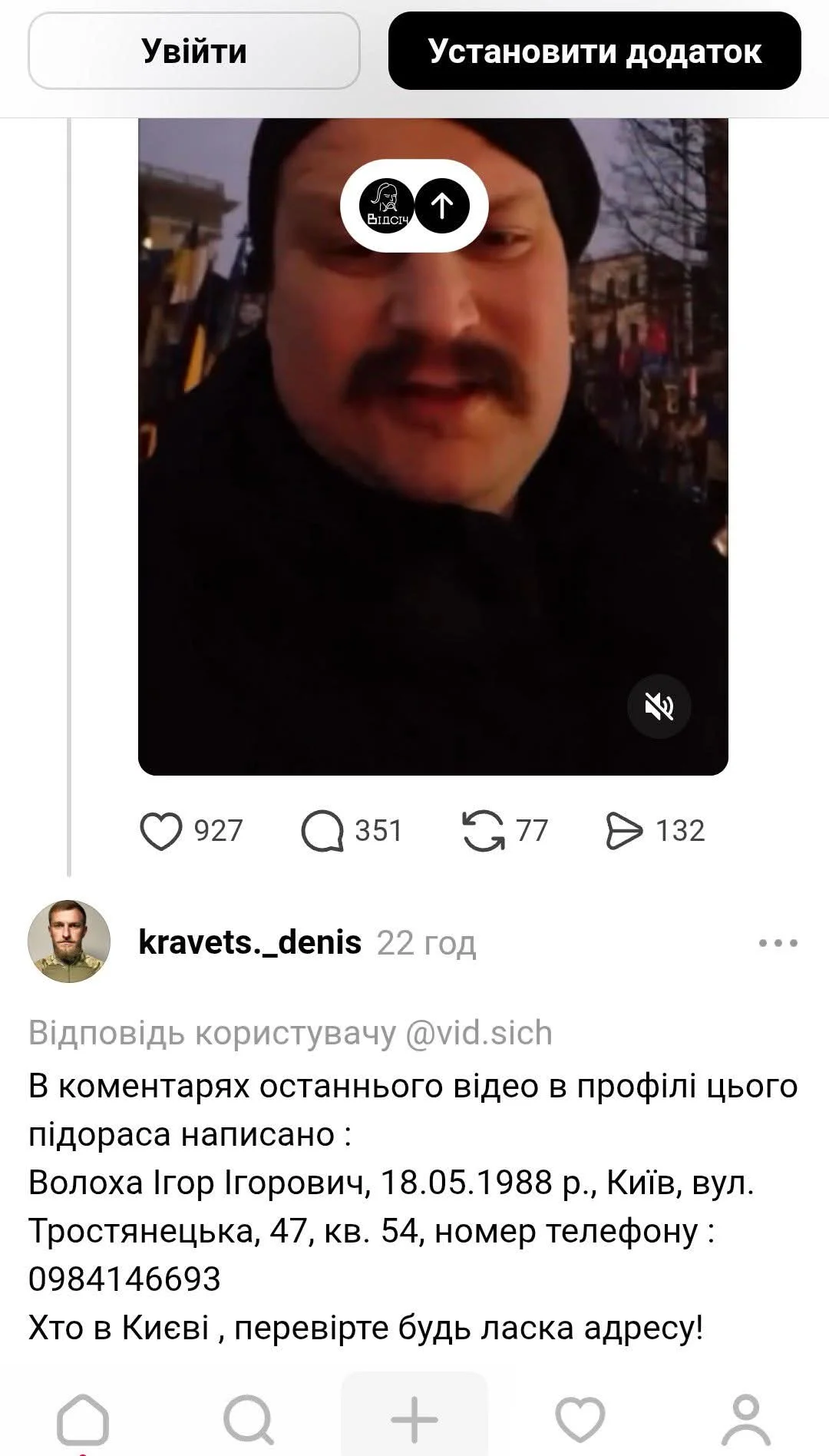Viewport: 829px width, 1456px height.
Task: Click the Увійти login button
Action: [x=194, y=51]
